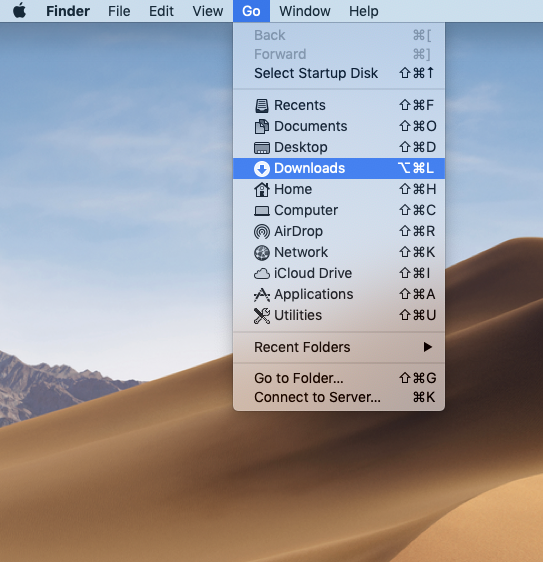Click the Back menu item
The width and height of the screenshot is (543, 562).
coord(339,35)
